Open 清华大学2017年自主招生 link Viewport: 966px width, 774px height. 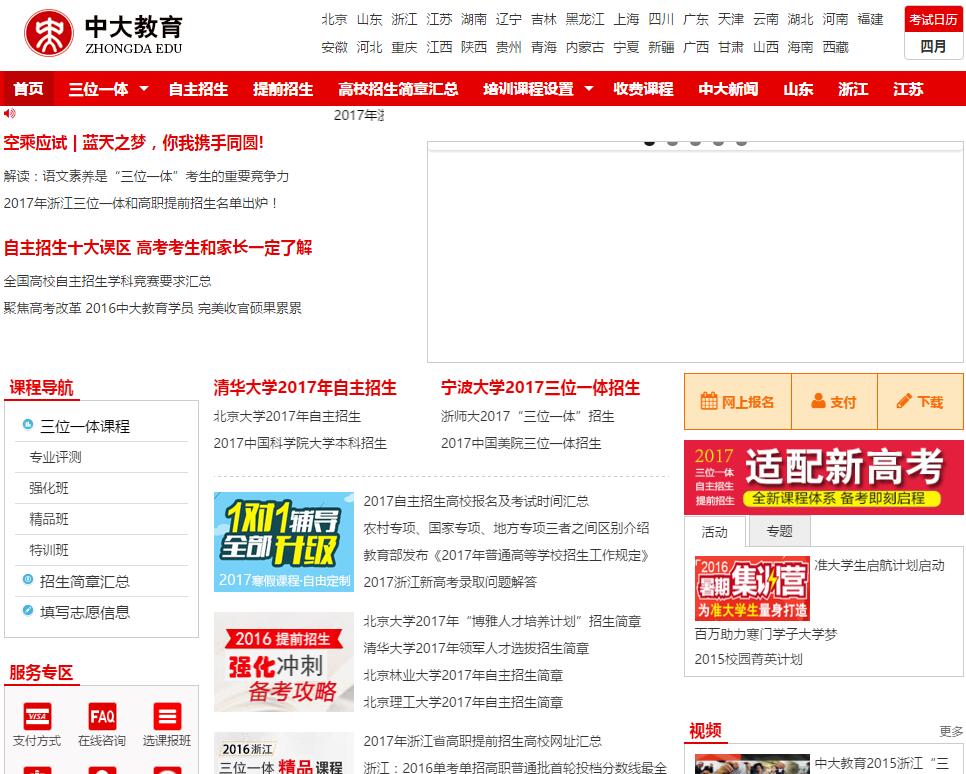point(305,388)
